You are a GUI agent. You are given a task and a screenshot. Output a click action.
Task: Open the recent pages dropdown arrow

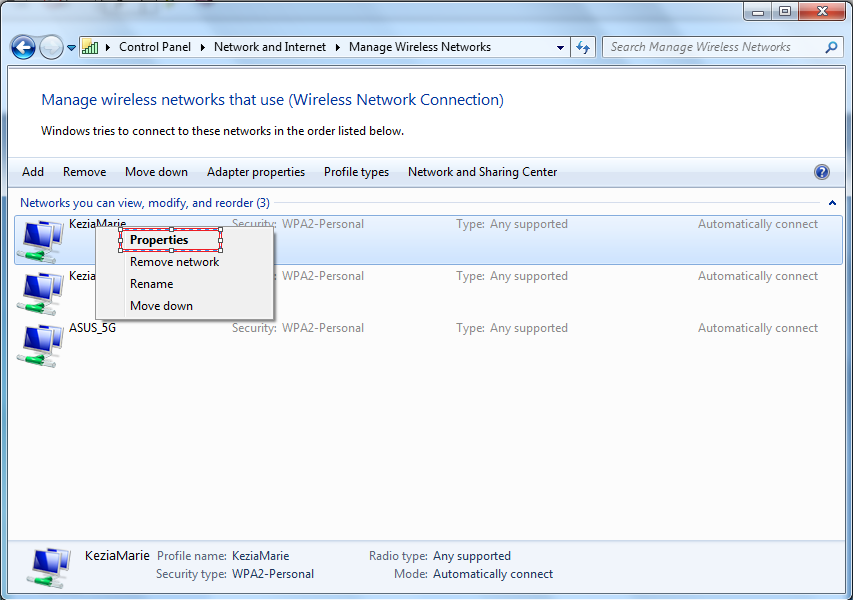pos(71,48)
